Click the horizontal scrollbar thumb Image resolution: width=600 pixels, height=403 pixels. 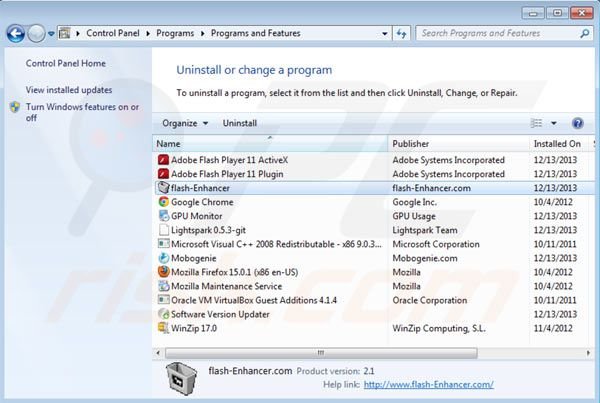coord(321,352)
